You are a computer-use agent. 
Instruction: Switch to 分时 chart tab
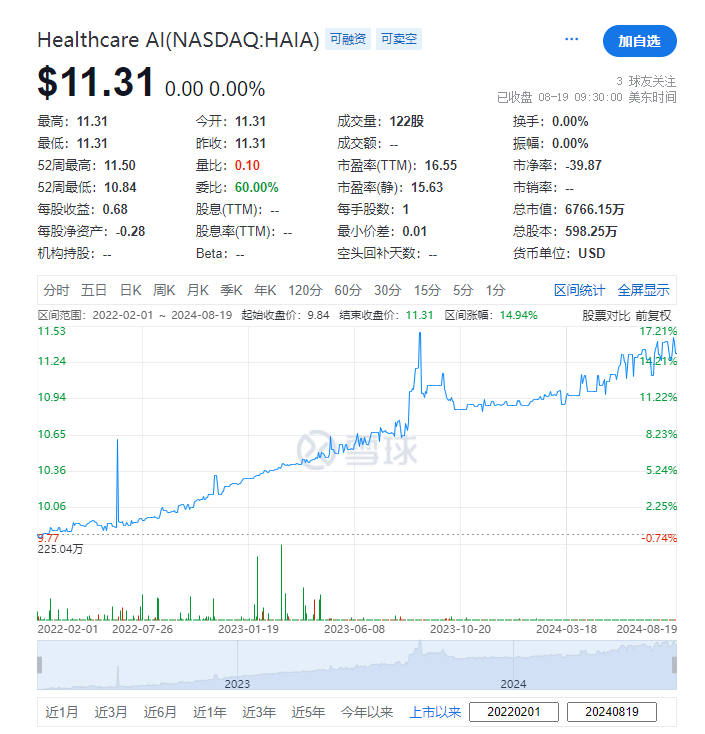click(x=56, y=290)
